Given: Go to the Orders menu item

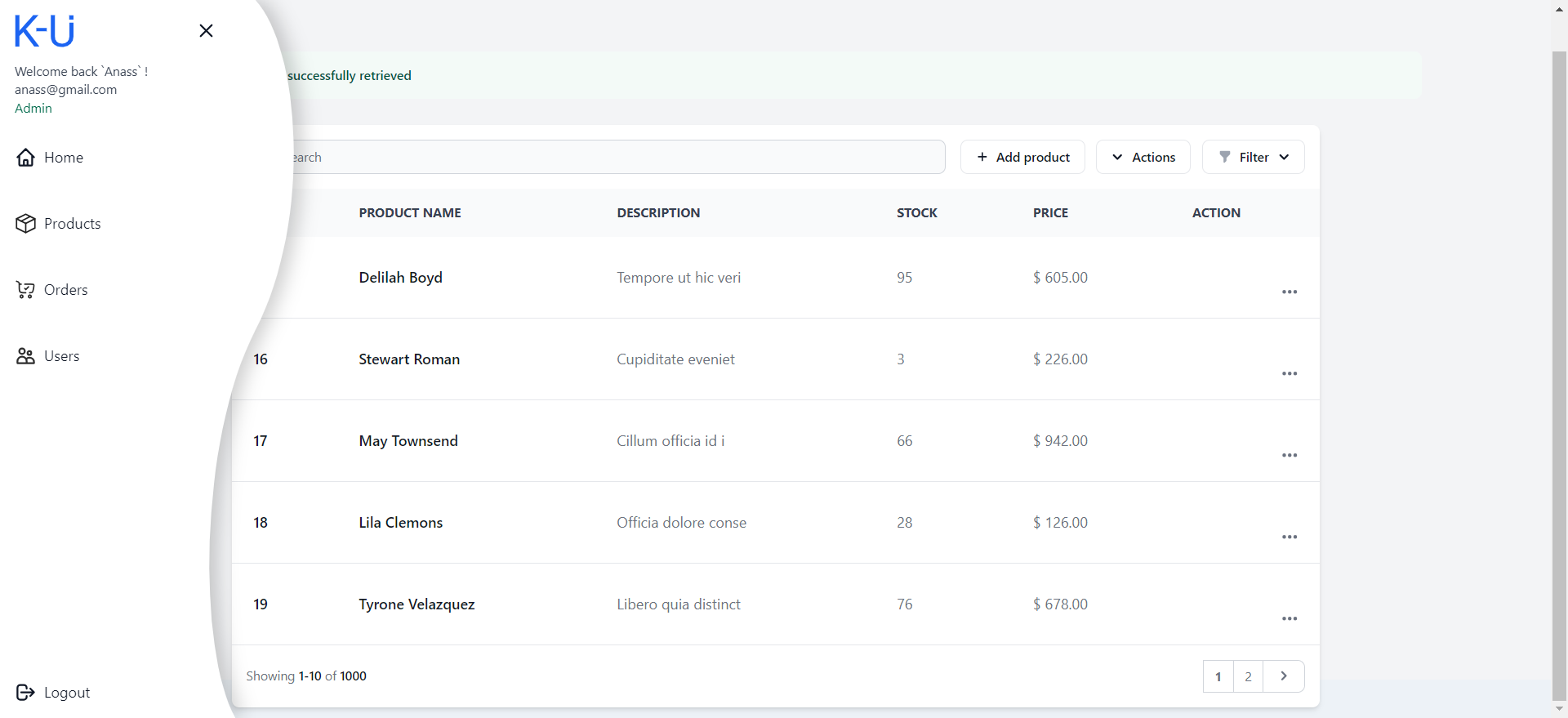Looking at the screenshot, I should pyautogui.click(x=65, y=290).
